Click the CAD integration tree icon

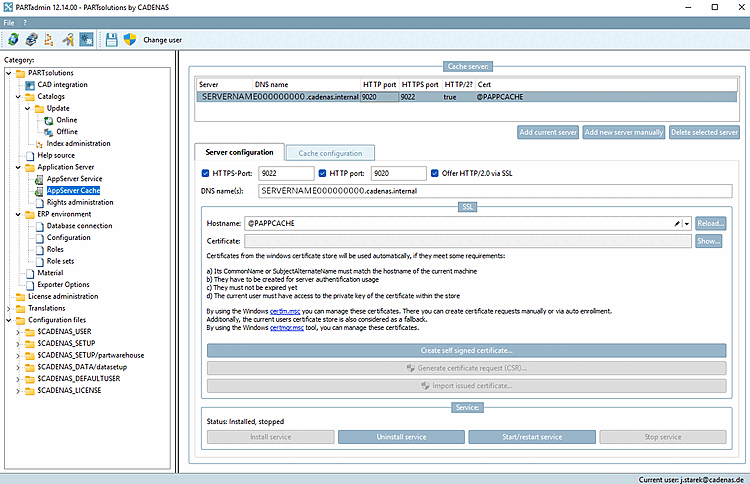pos(30,85)
